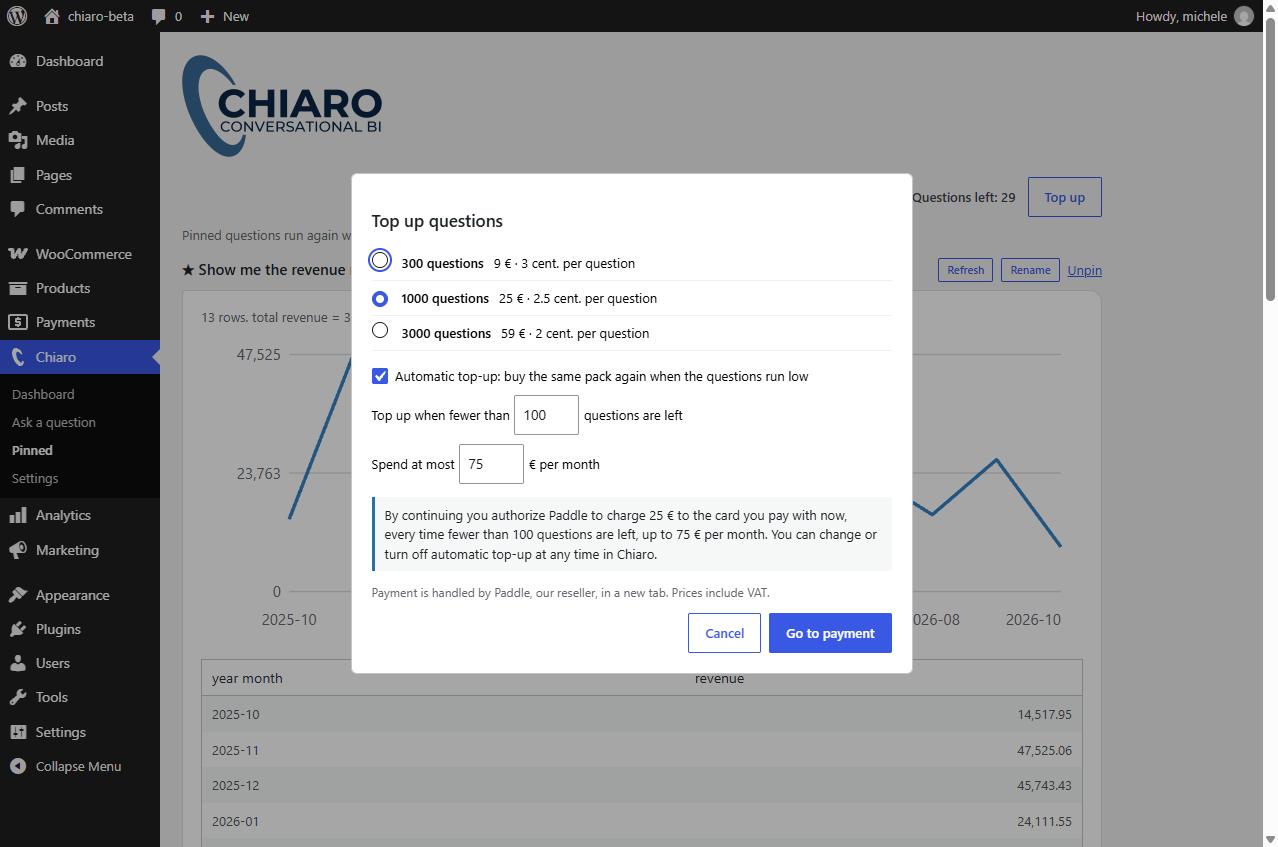This screenshot has width=1278, height=847.
Task: Open Chiaro Settings submenu item
Action: click(x=35, y=478)
